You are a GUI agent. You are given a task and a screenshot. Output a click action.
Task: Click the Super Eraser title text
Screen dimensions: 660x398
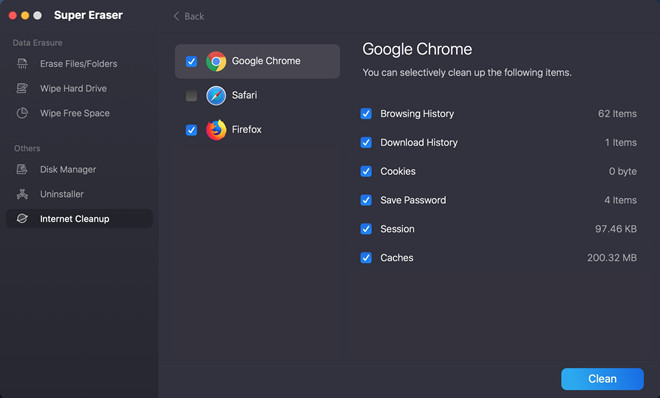[x=88, y=15]
